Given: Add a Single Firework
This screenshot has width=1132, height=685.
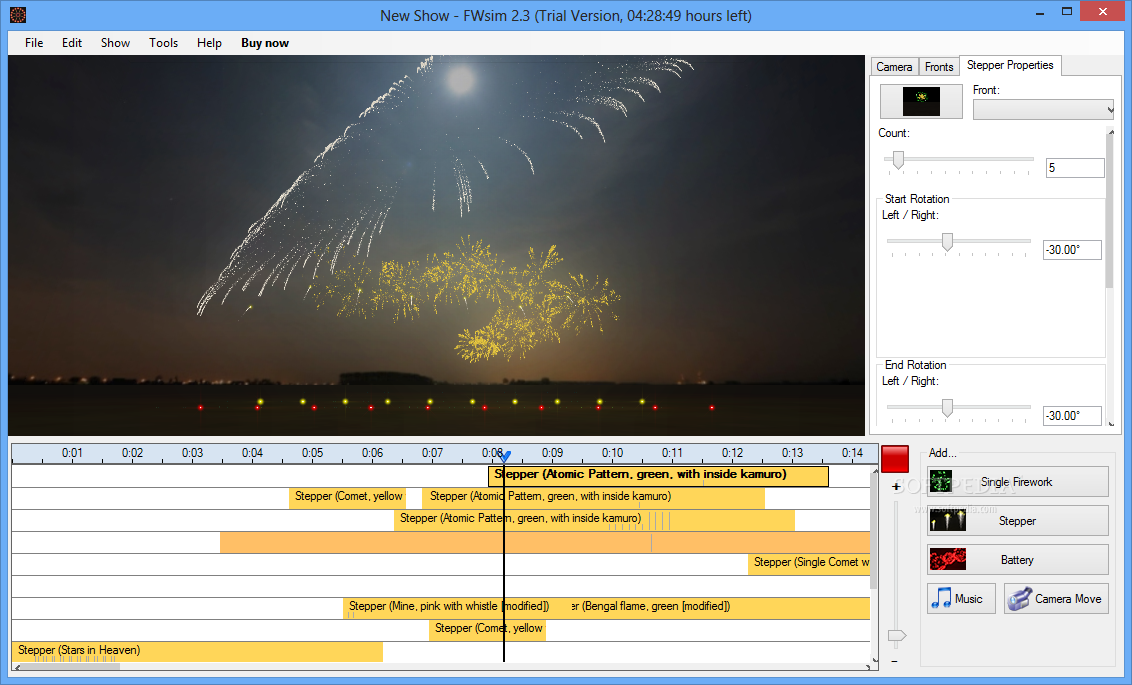Looking at the screenshot, I should point(1017,481).
